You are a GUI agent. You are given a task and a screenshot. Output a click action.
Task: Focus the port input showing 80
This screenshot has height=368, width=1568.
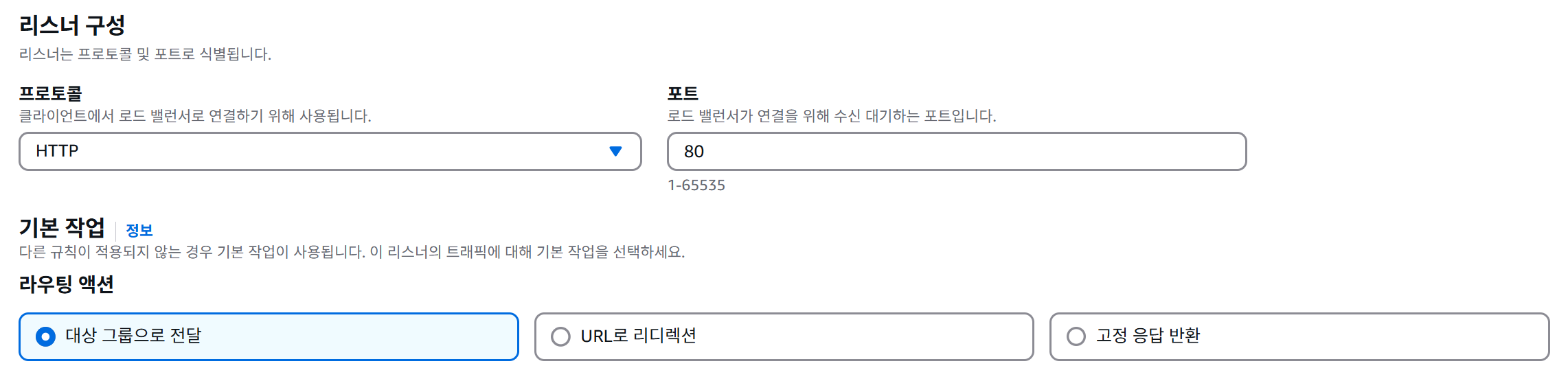click(x=957, y=151)
